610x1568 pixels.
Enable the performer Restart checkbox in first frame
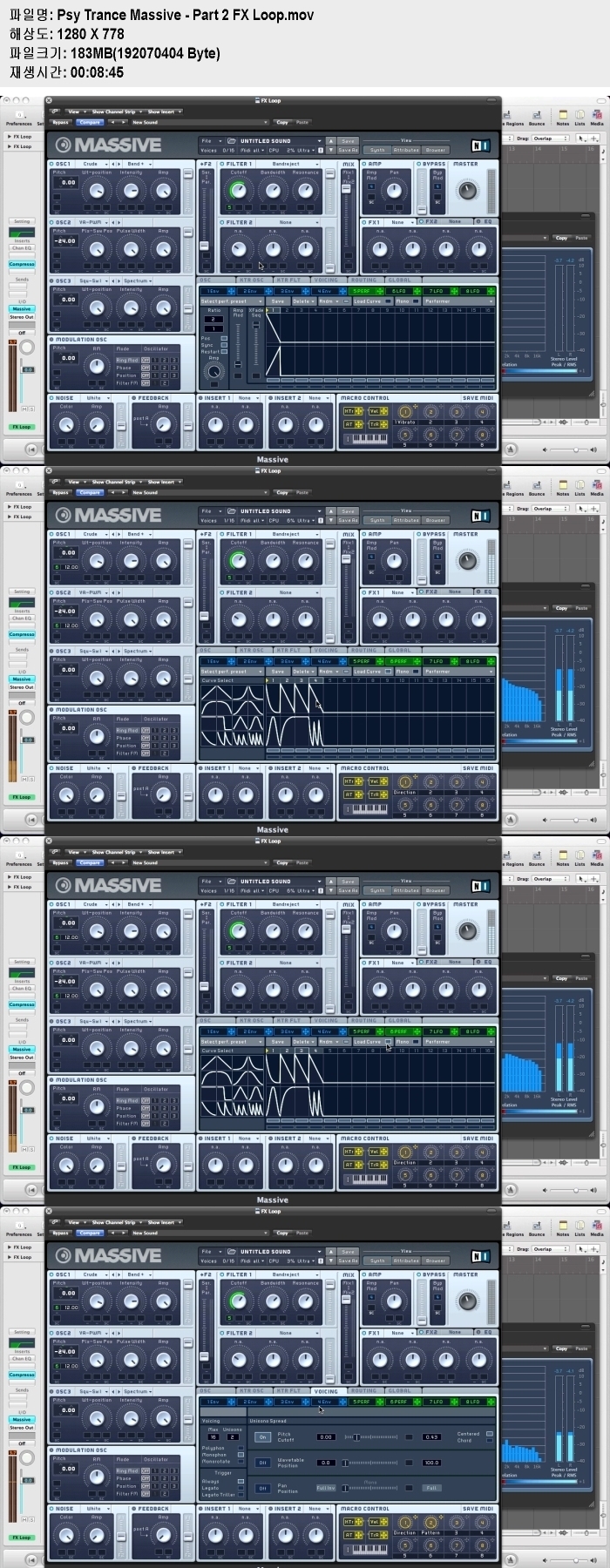224,352
